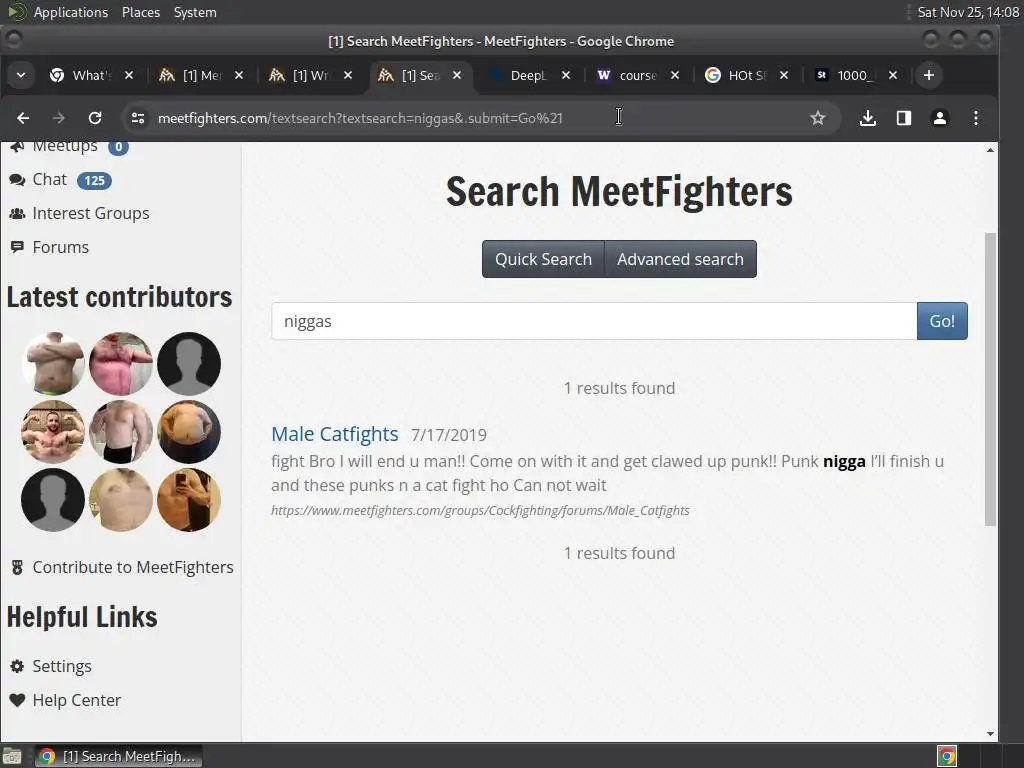The image size is (1024, 768).
Task: Toggle Chrome side panel icon
Action: click(904, 118)
